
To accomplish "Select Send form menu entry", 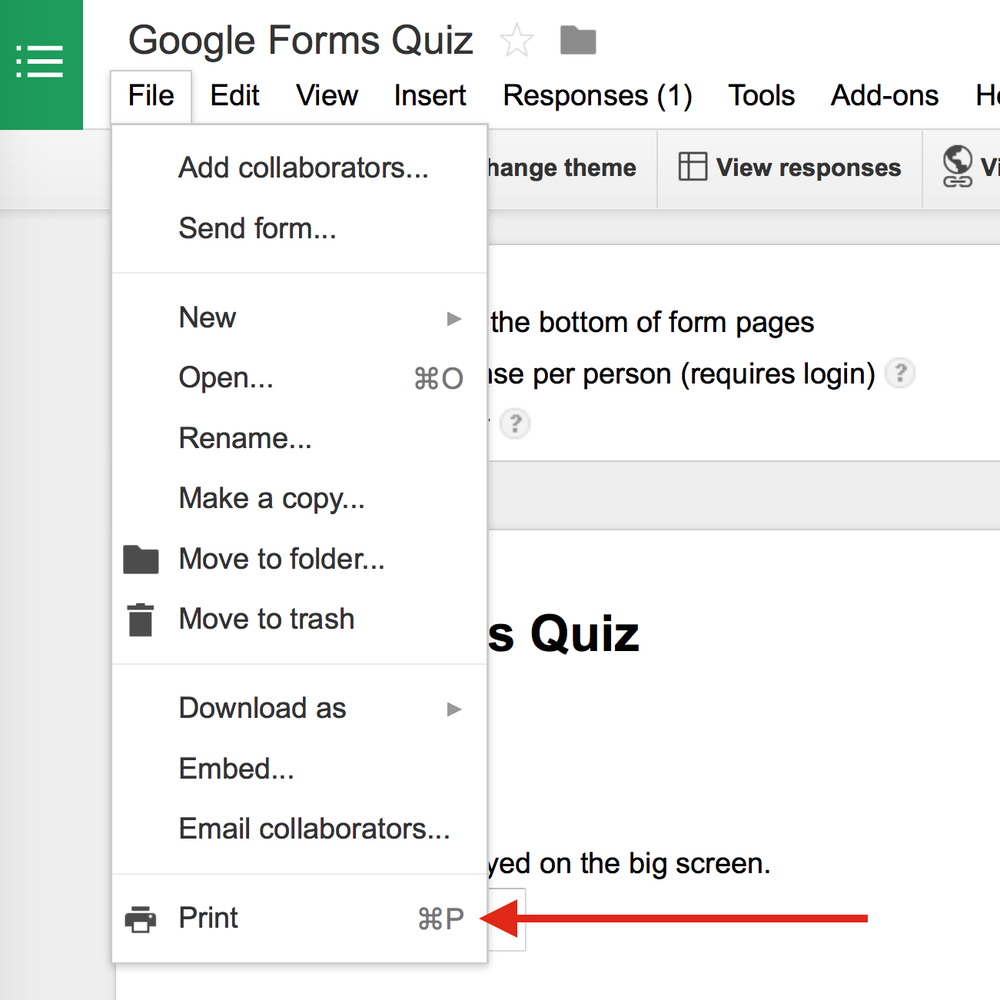I will pos(299,228).
